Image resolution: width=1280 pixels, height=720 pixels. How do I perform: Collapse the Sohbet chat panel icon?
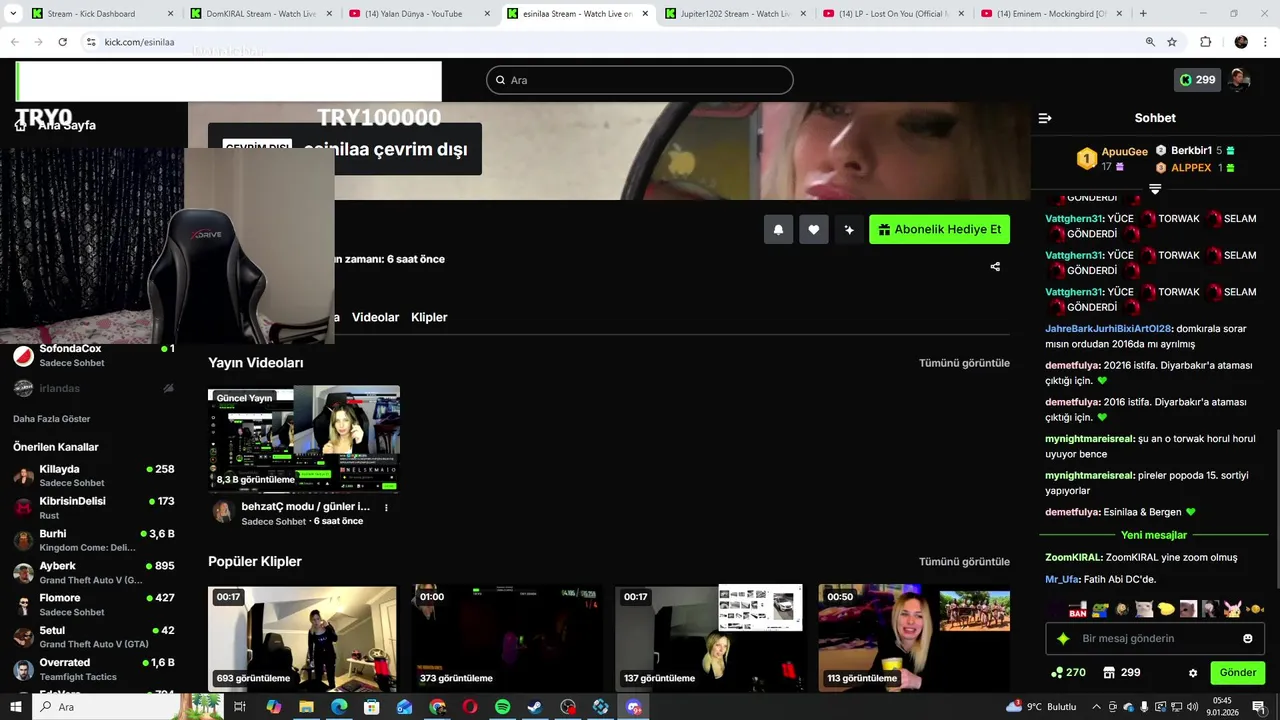1045,118
